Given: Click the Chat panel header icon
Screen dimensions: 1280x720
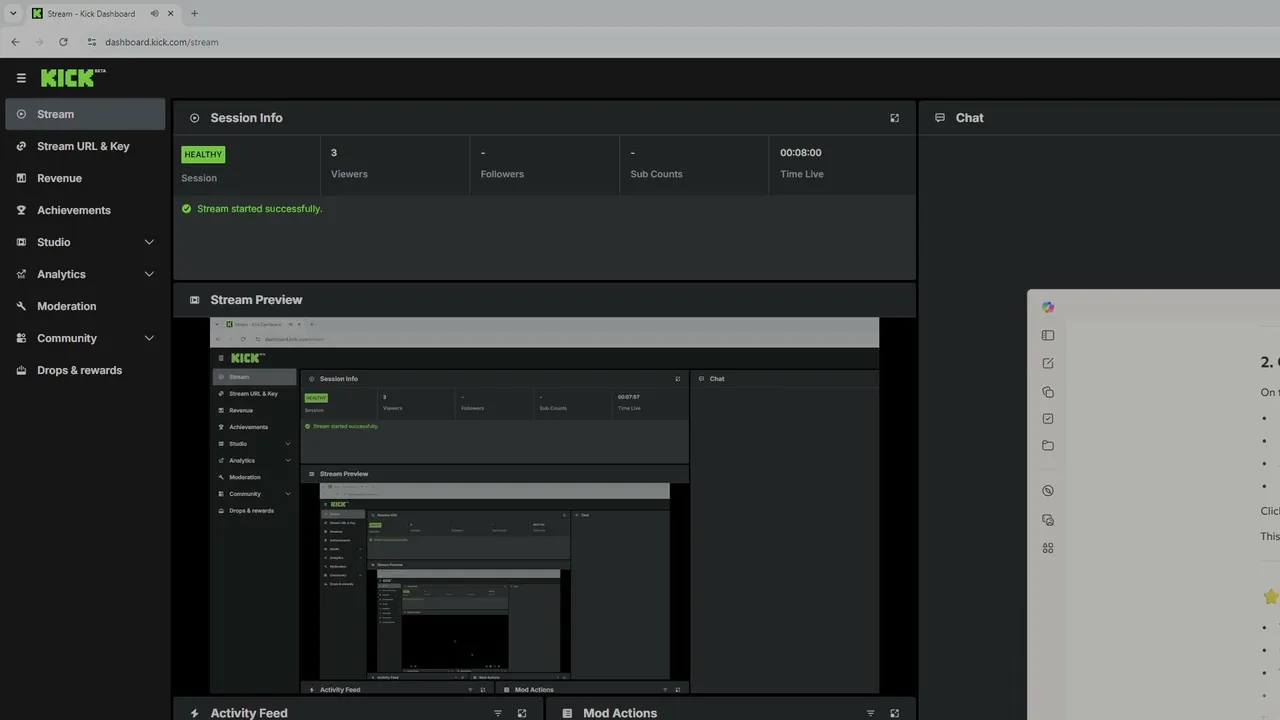Looking at the screenshot, I should pyautogui.click(x=940, y=118).
